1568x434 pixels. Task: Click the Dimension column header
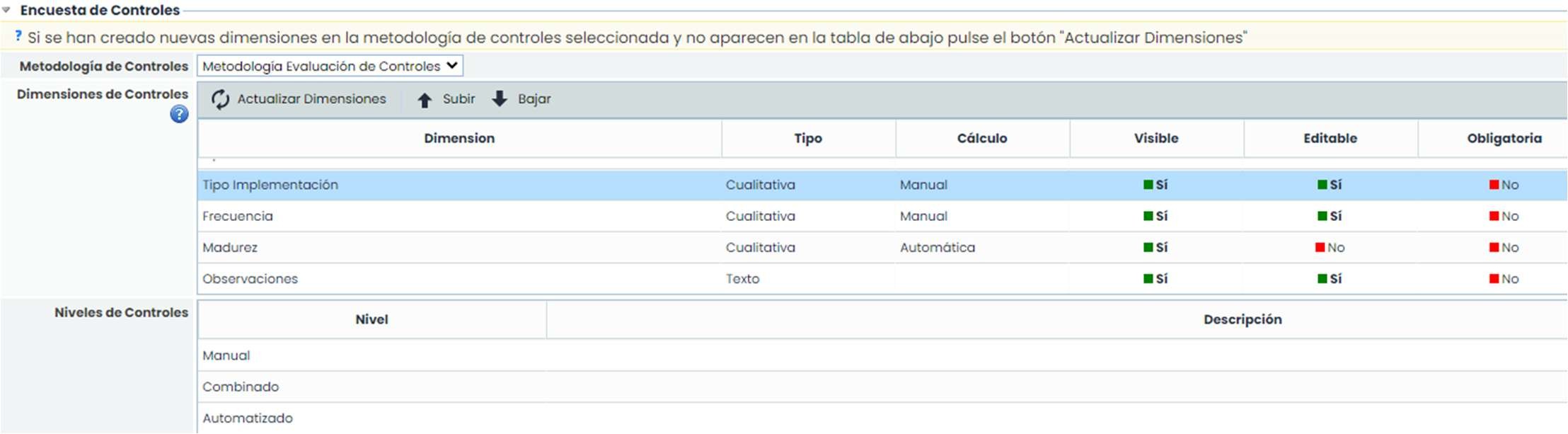459,138
